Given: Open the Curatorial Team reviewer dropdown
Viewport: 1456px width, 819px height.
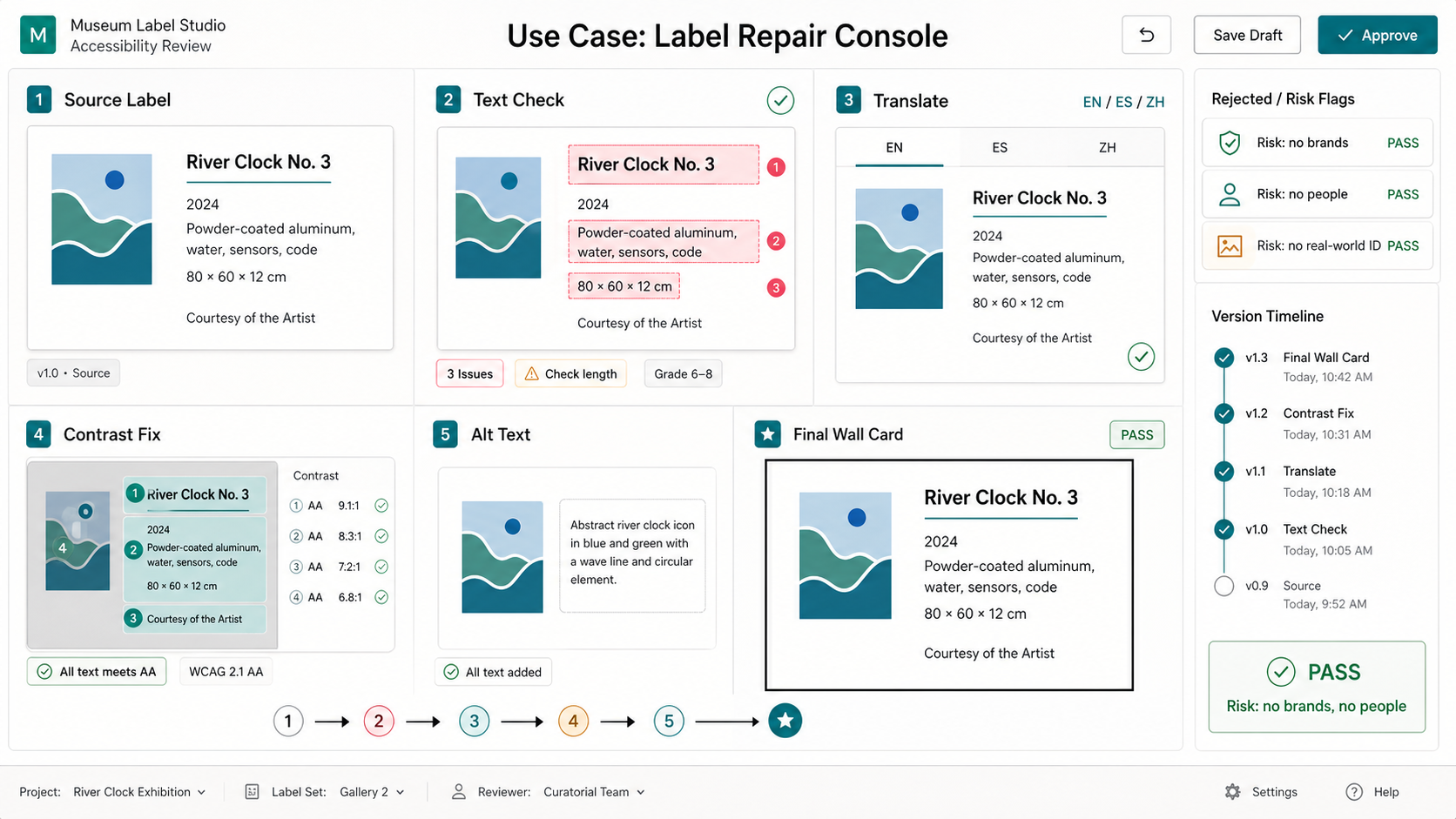Looking at the screenshot, I should coord(594,791).
